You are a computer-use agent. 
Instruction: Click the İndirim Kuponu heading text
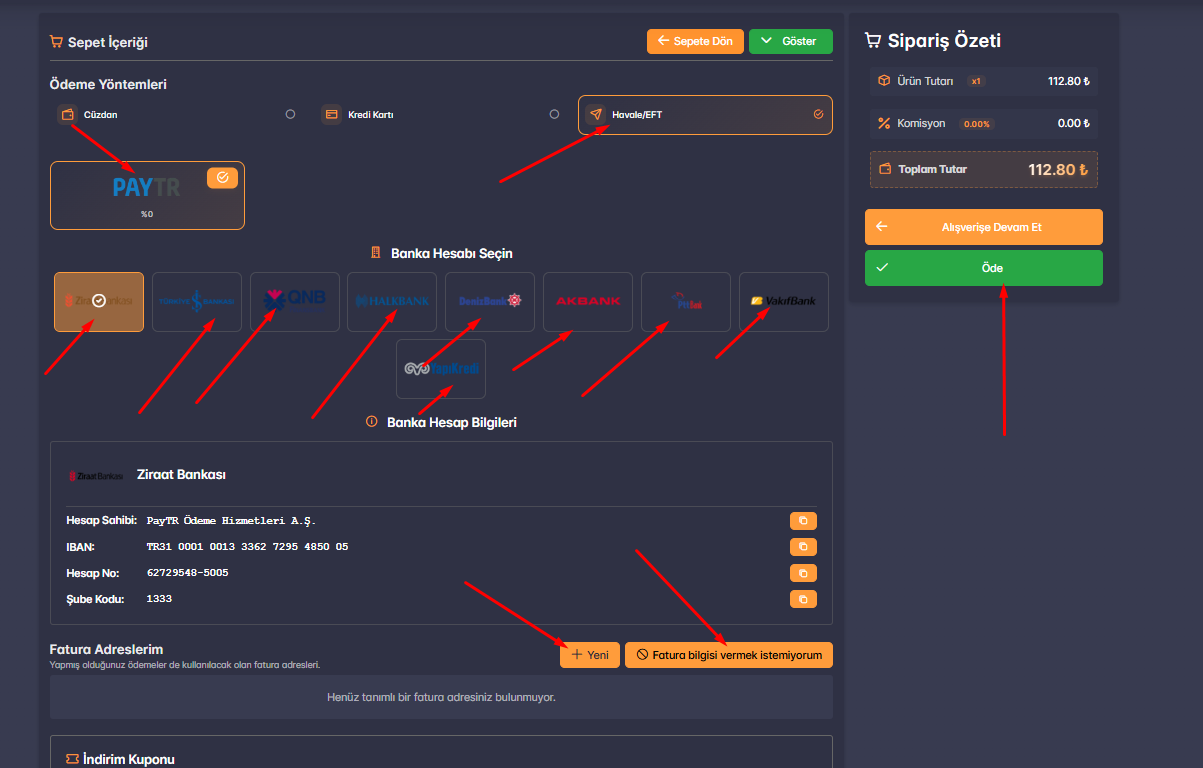(129, 760)
